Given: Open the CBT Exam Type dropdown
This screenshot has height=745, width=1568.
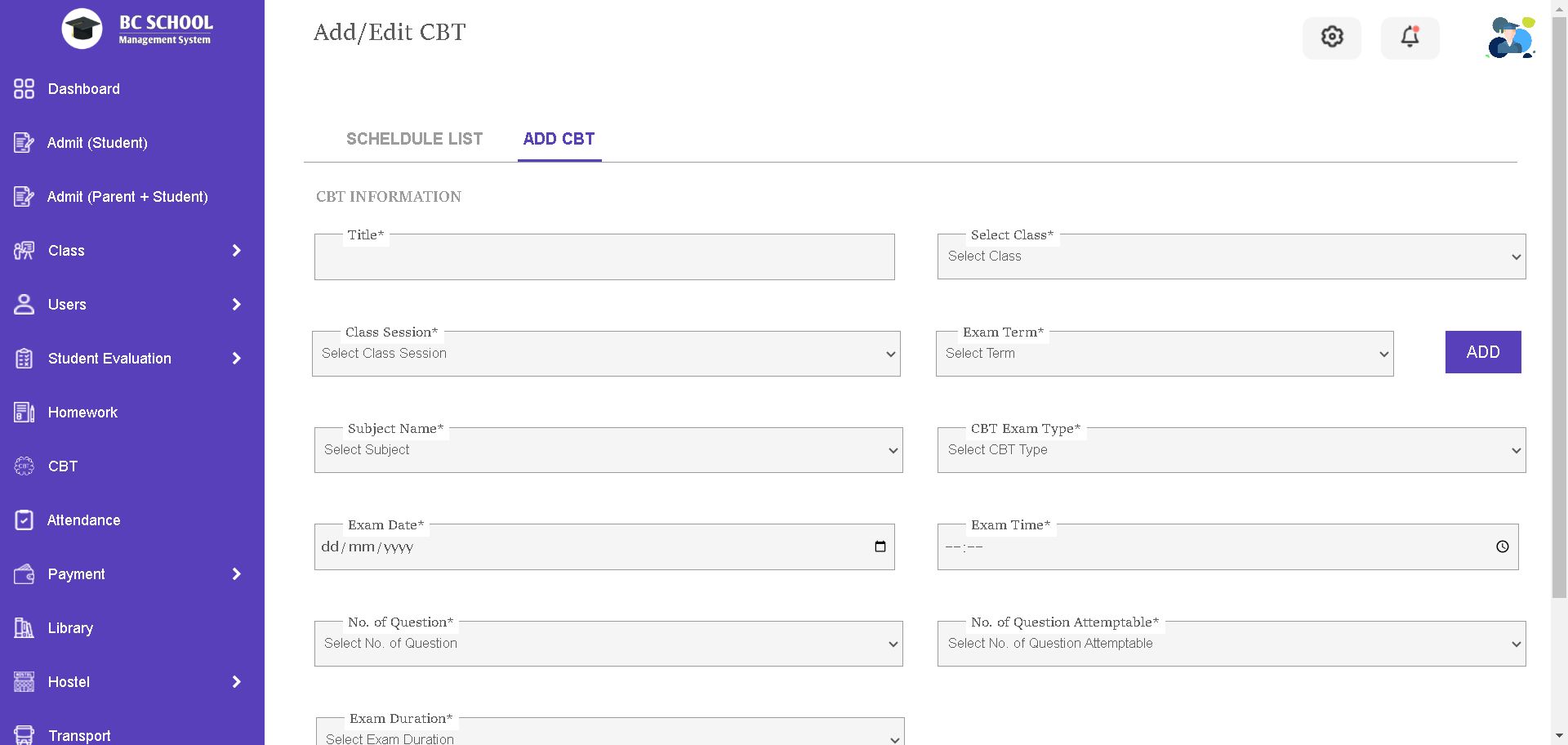Looking at the screenshot, I should 1231,450.
